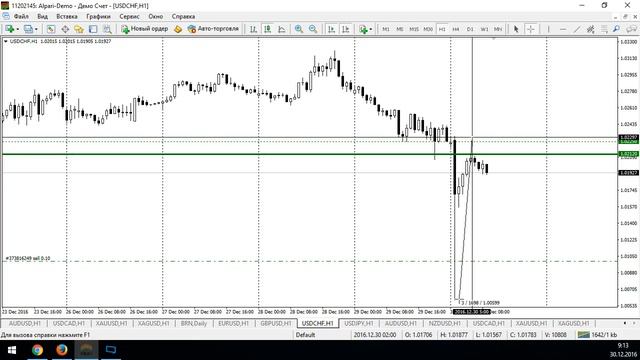Open the Terminal panel icon

pyautogui.click(x=93, y=29)
